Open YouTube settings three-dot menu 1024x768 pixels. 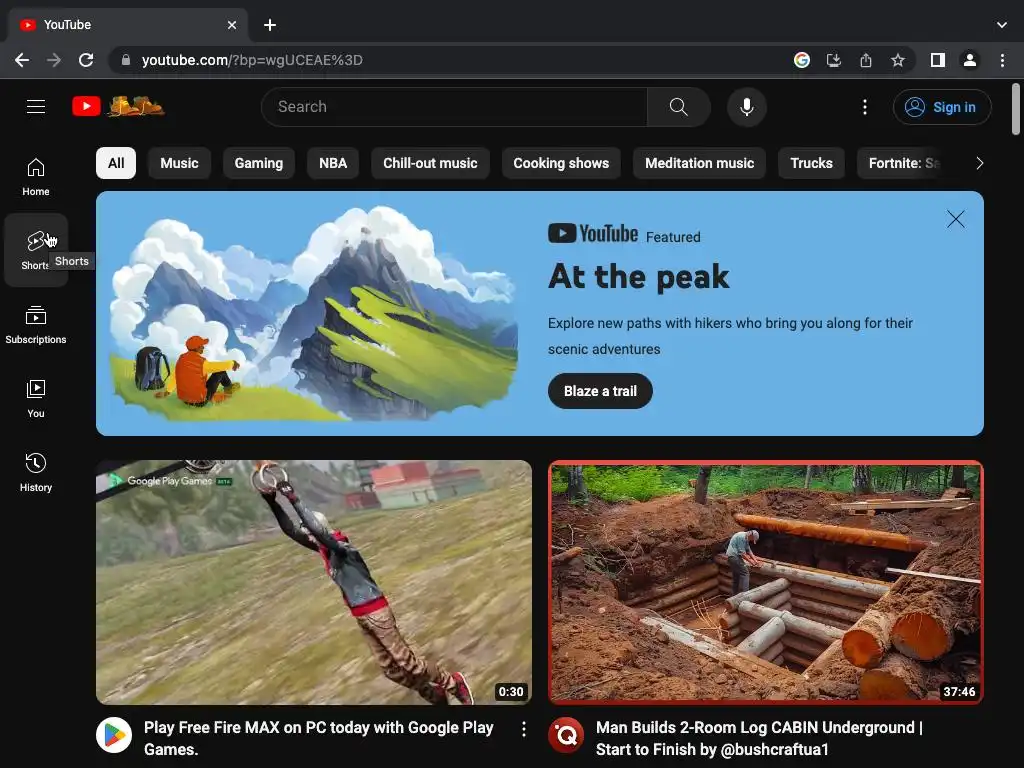[x=865, y=107]
